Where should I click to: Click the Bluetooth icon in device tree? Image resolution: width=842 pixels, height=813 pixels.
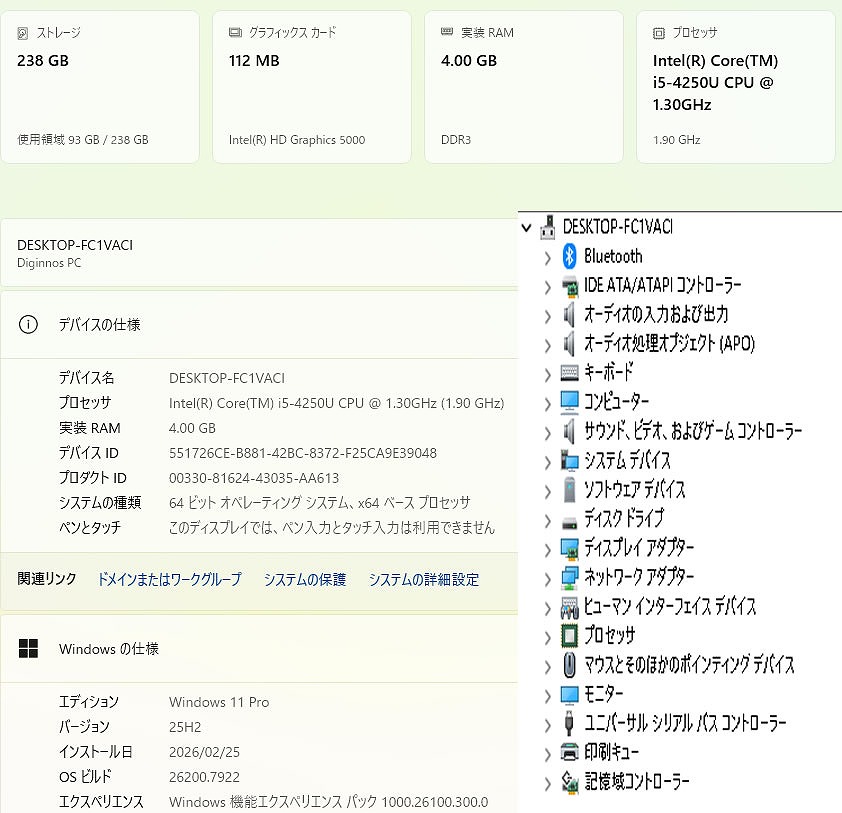tap(569, 257)
